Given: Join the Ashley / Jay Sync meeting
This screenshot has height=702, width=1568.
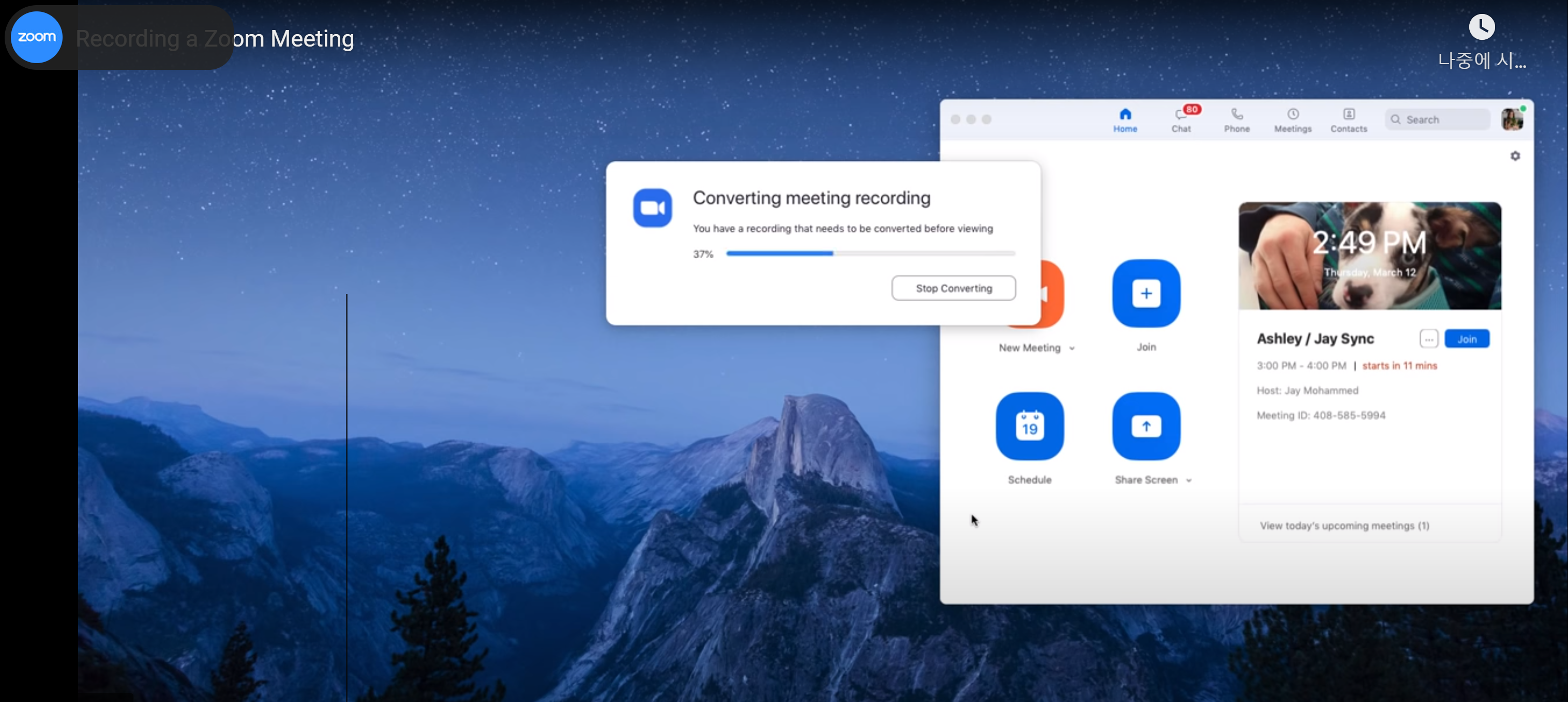Looking at the screenshot, I should (1466, 339).
